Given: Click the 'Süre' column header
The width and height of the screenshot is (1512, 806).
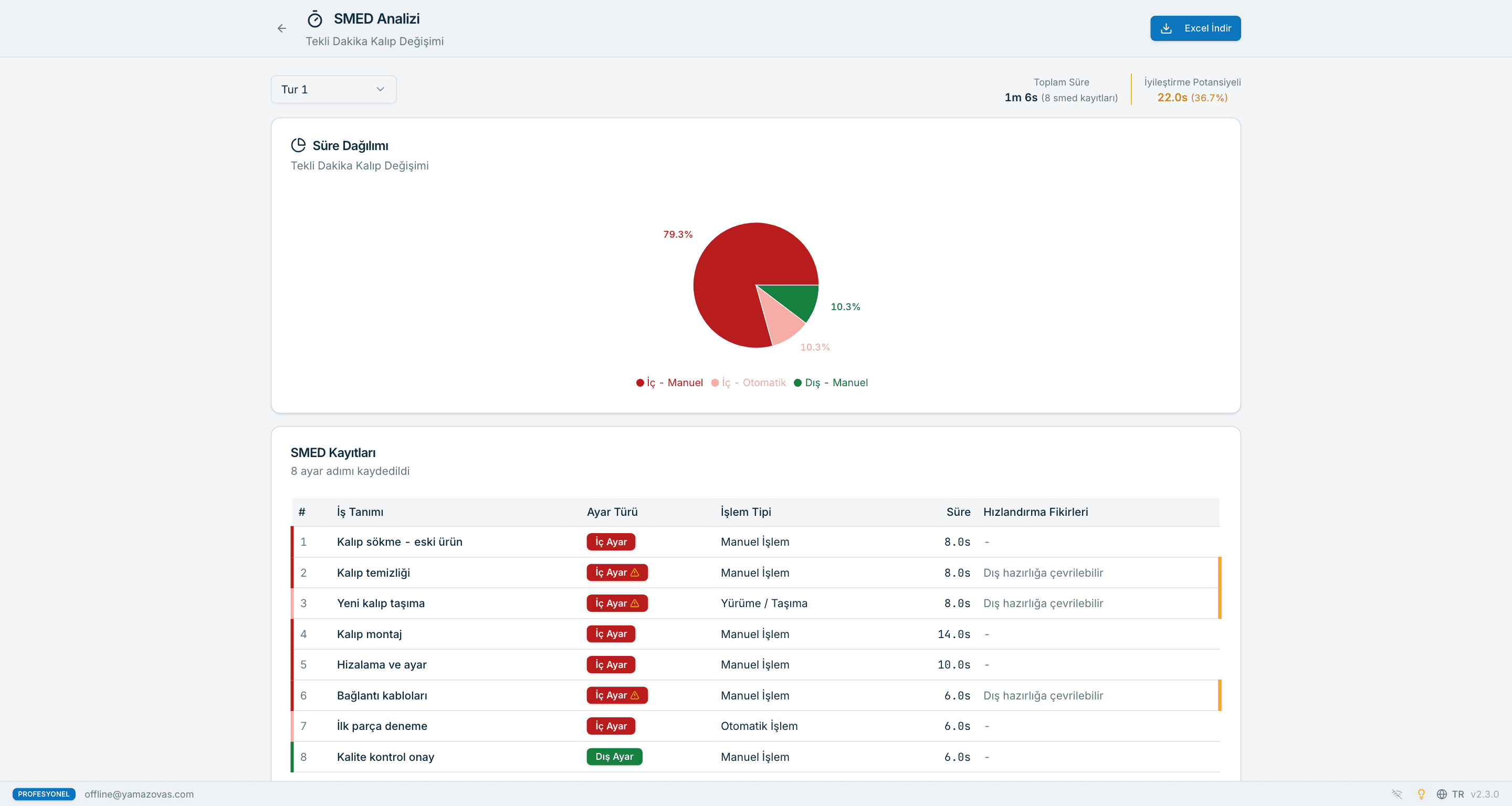Looking at the screenshot, I should click(x=958, y=512).
